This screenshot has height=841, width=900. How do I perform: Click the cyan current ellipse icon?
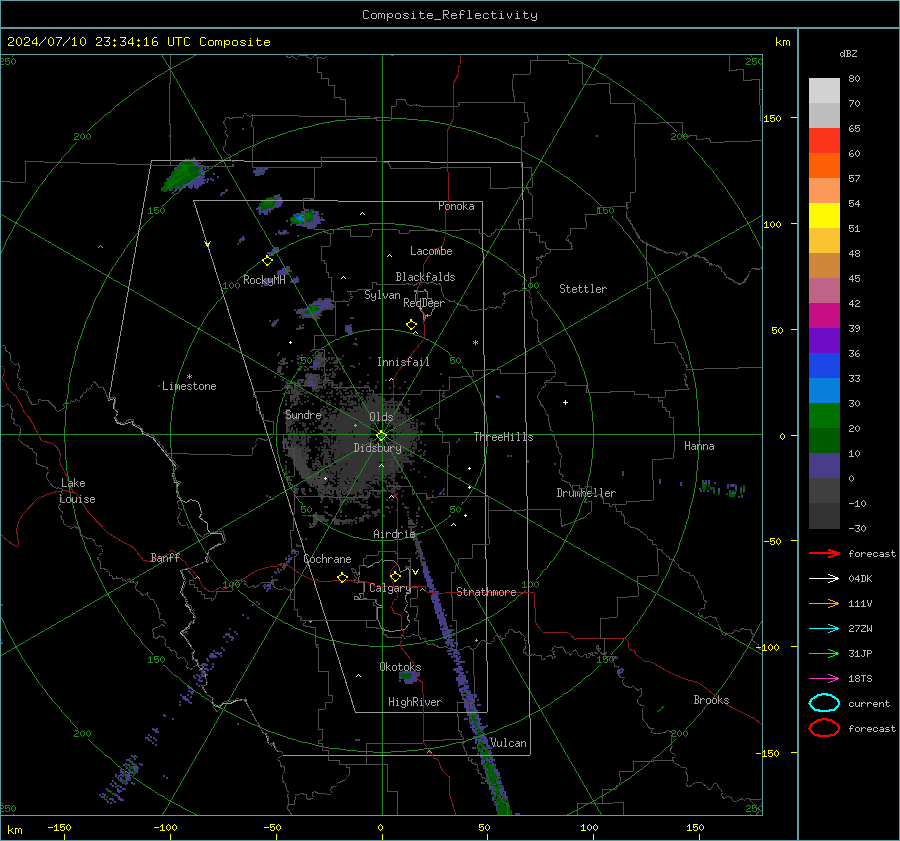[x=824, y=703]
